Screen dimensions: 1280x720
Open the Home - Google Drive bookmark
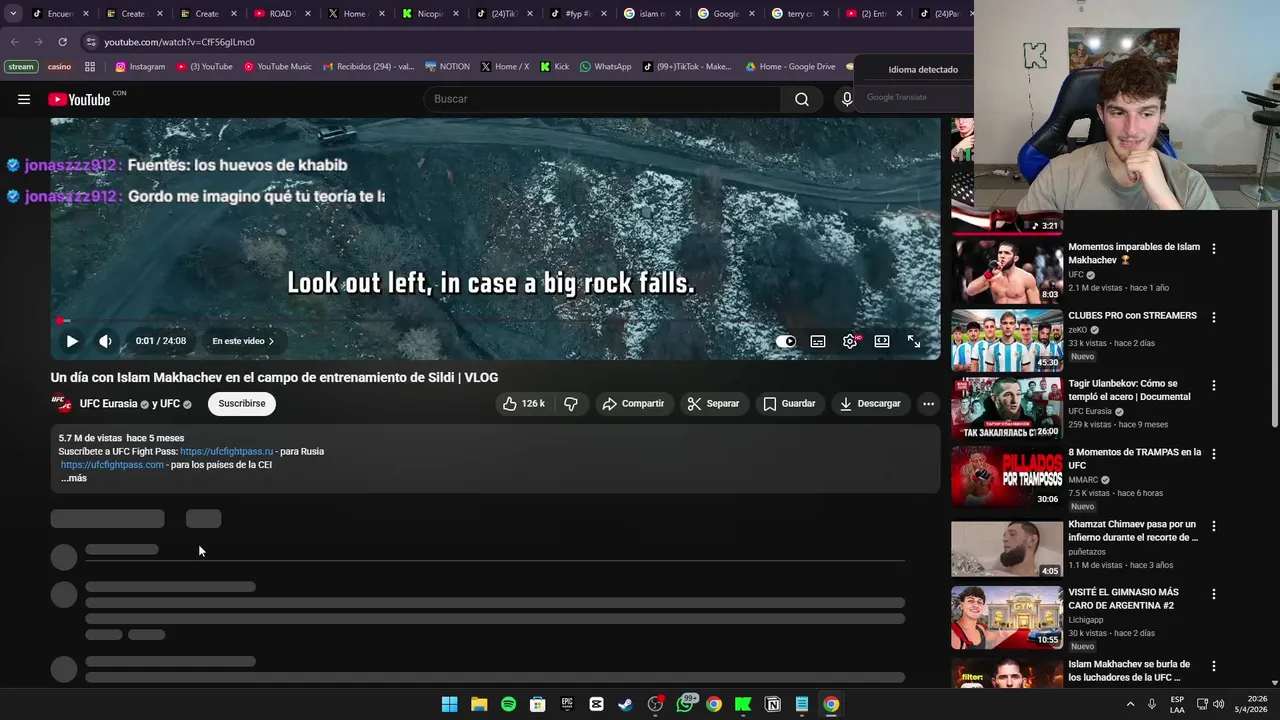click(x=790, y=67)
